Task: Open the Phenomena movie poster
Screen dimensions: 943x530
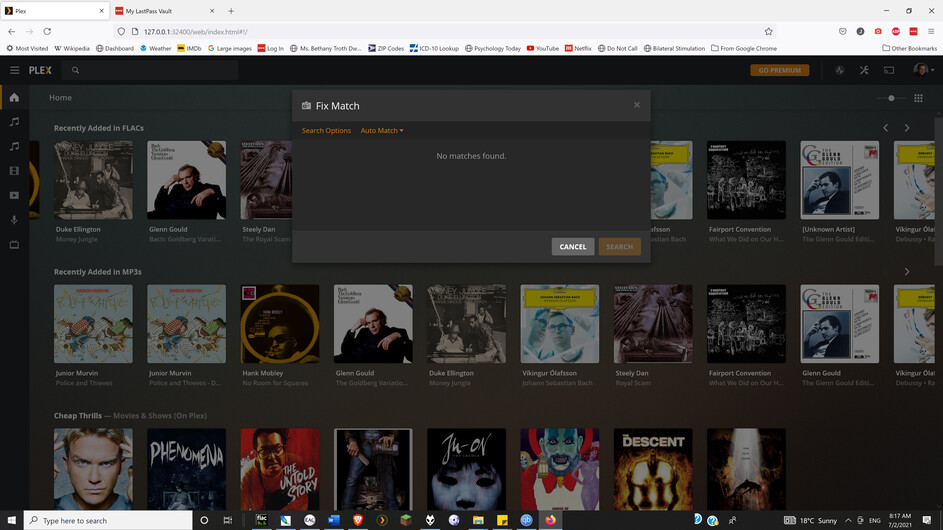Action: (186, 469)
